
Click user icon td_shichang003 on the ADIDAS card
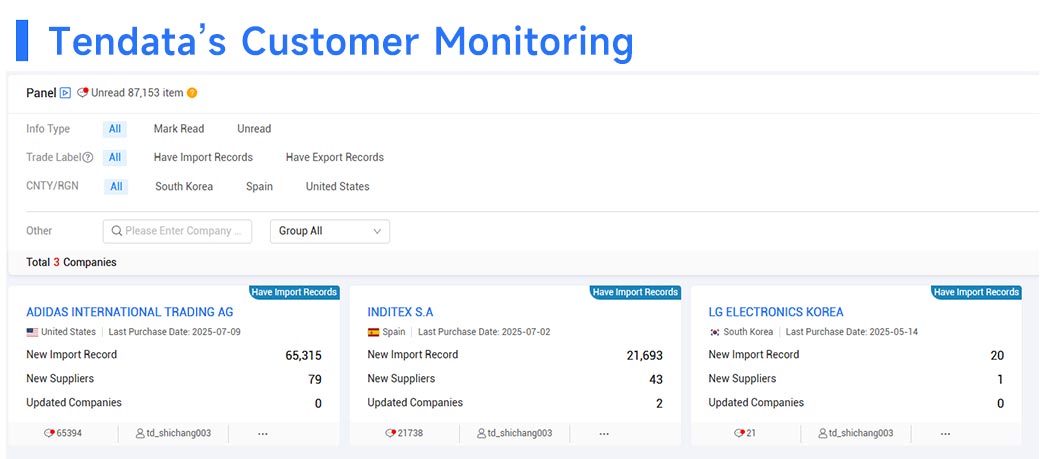tap(140, 433)
